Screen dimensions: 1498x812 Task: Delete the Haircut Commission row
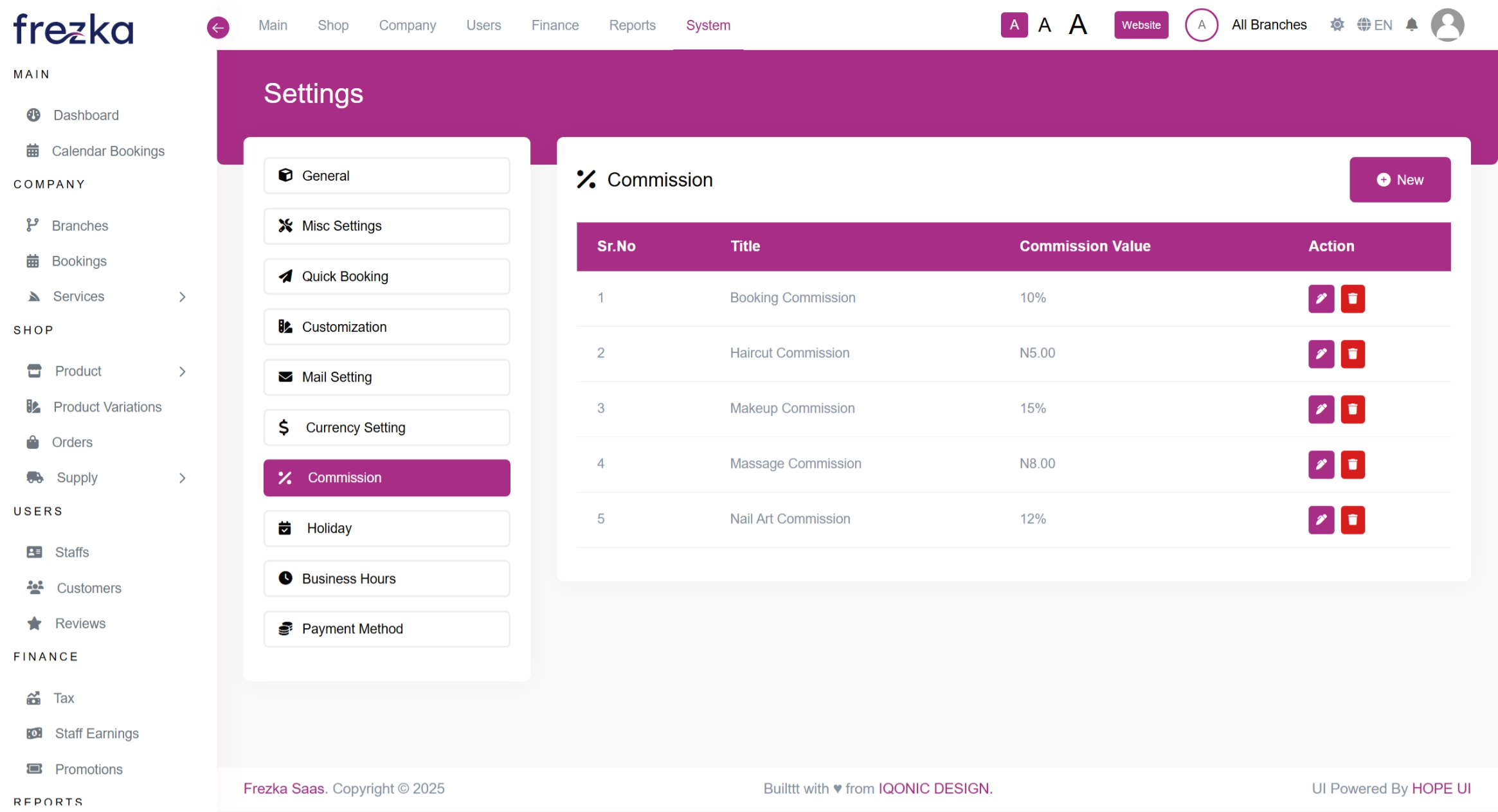pyautogui.click(x=1352, y=354)
